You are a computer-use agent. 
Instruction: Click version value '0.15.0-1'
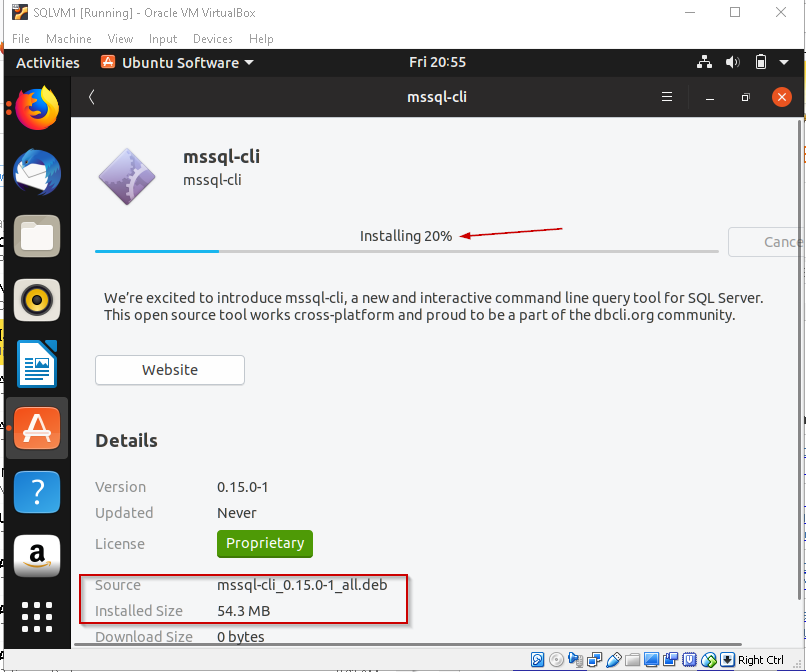[x=242, y=487]
